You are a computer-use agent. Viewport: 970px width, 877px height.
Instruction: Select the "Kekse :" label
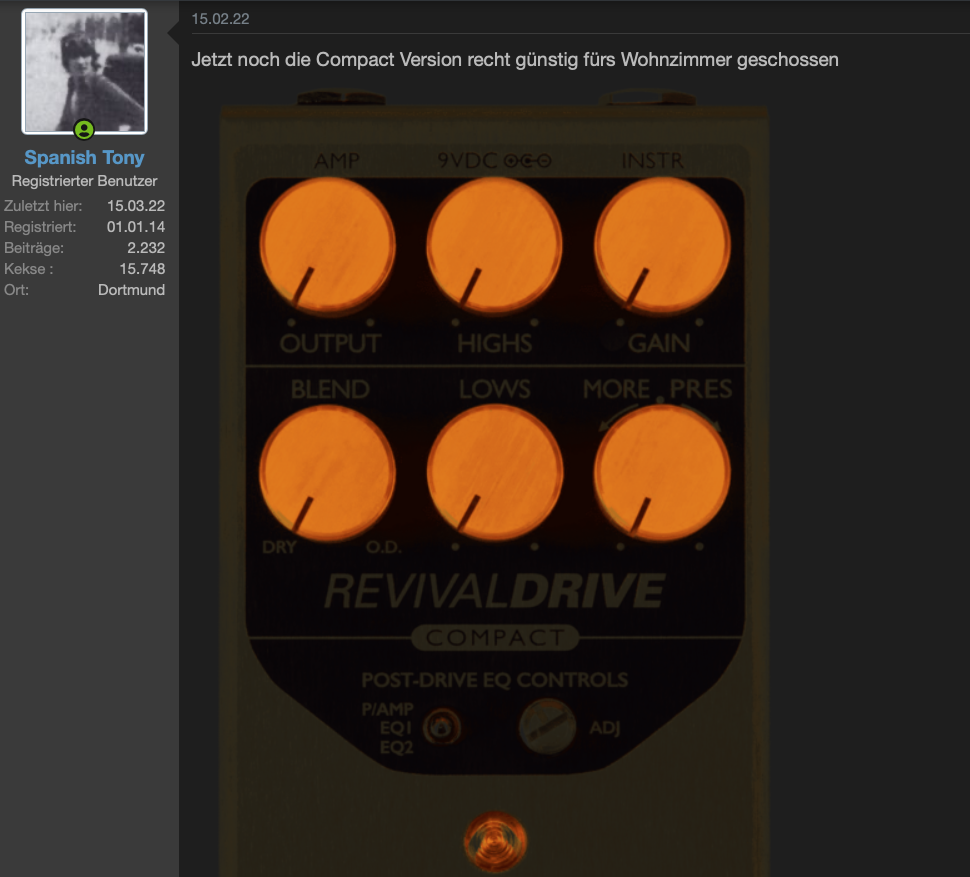28,269
